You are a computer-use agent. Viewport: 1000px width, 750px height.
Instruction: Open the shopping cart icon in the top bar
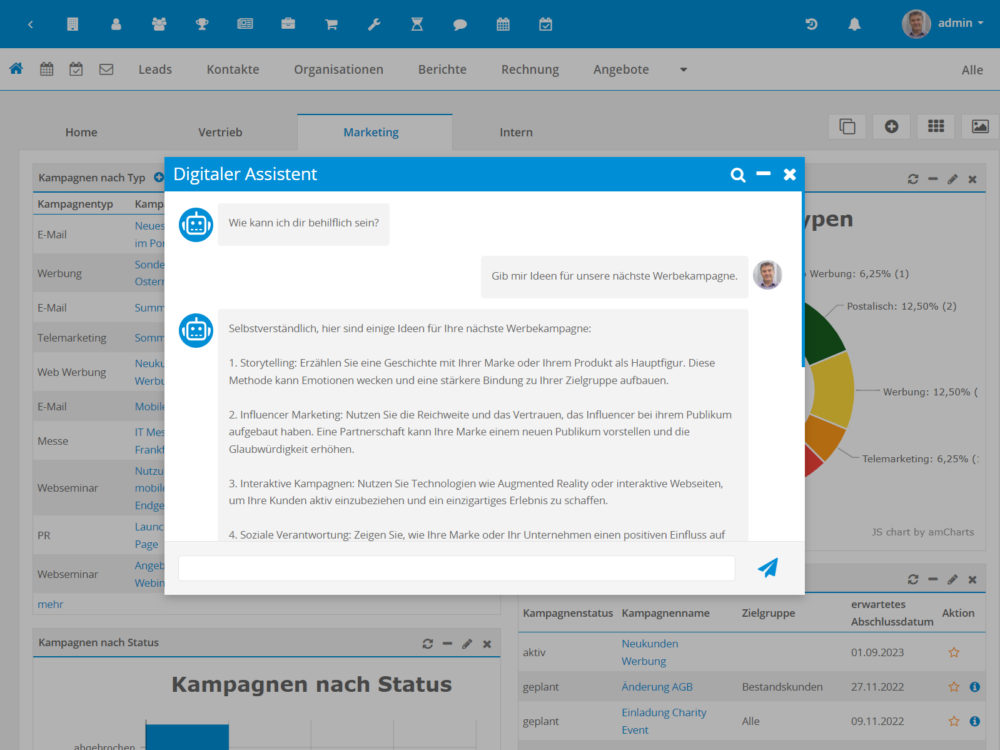click(331, 24)
